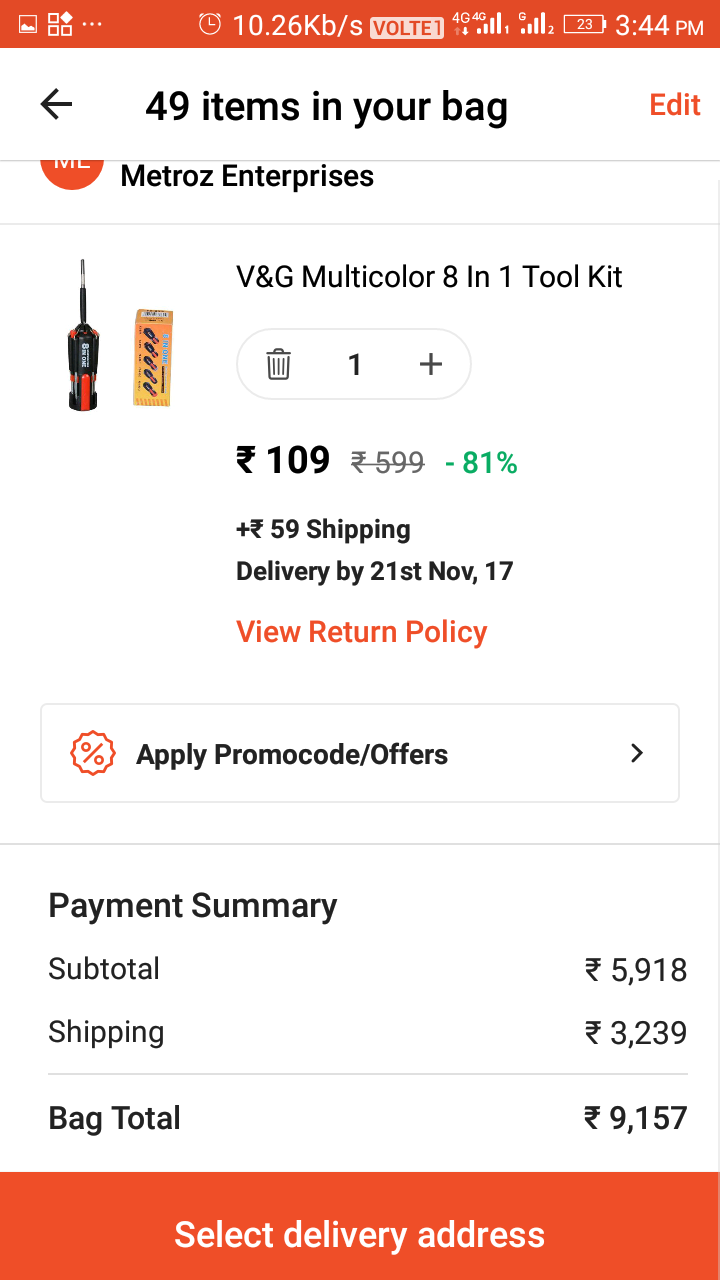Image resolution: width=720 pixels, height=1280 pixels.
Task: Increase quantity with plus icon
Action: [430, 365]
